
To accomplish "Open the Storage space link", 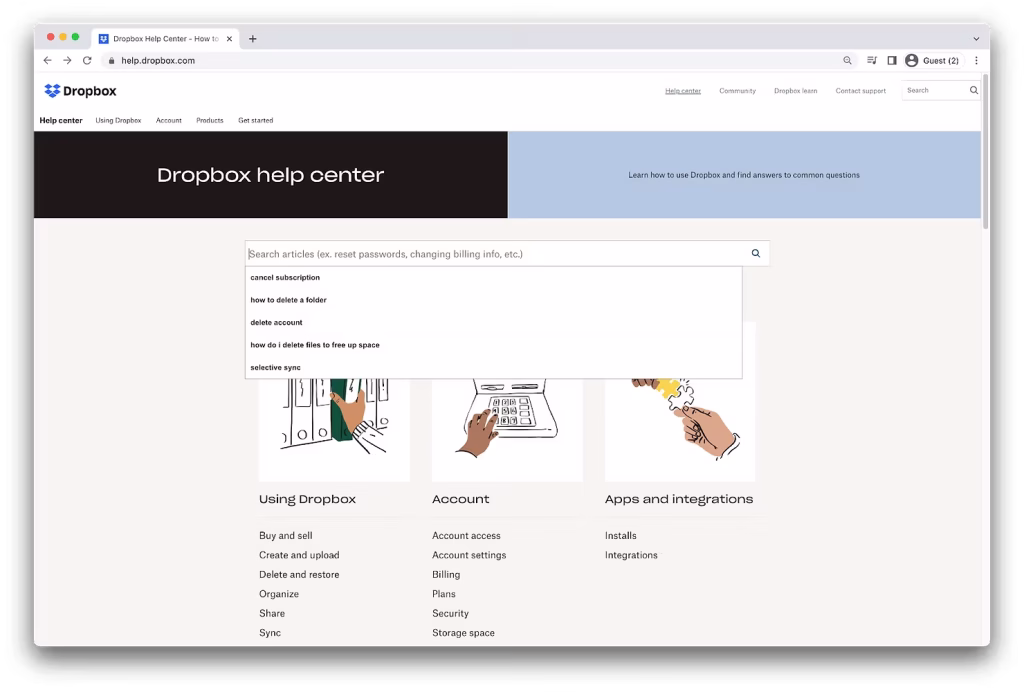I will pyautogui.click(x=463, y=633).
